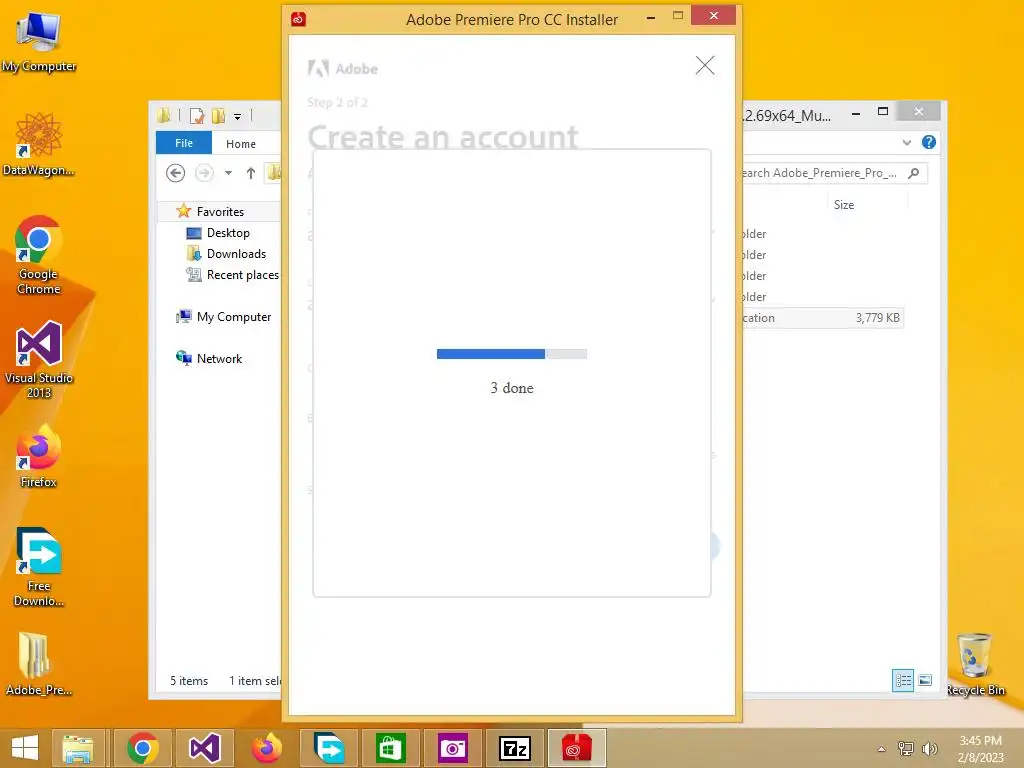The width and height of the screenshot is (1024, 768).
Task: Click the Creative Cloud icon in installer title bar
Action: [x=298, y=20]
